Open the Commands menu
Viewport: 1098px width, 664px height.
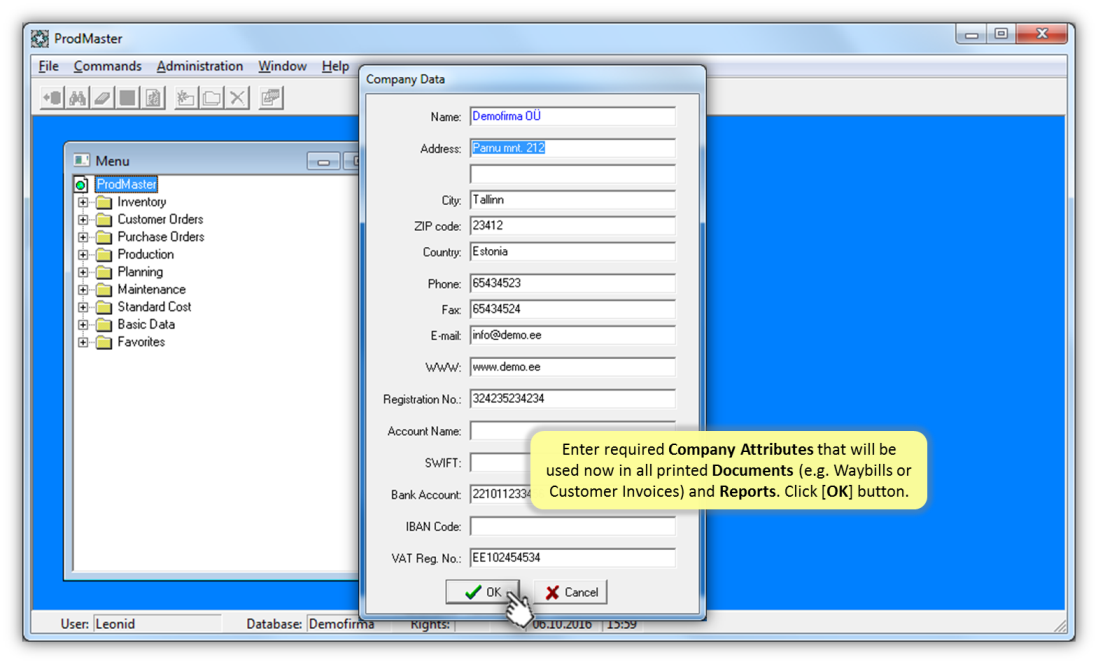coord(107,66)
